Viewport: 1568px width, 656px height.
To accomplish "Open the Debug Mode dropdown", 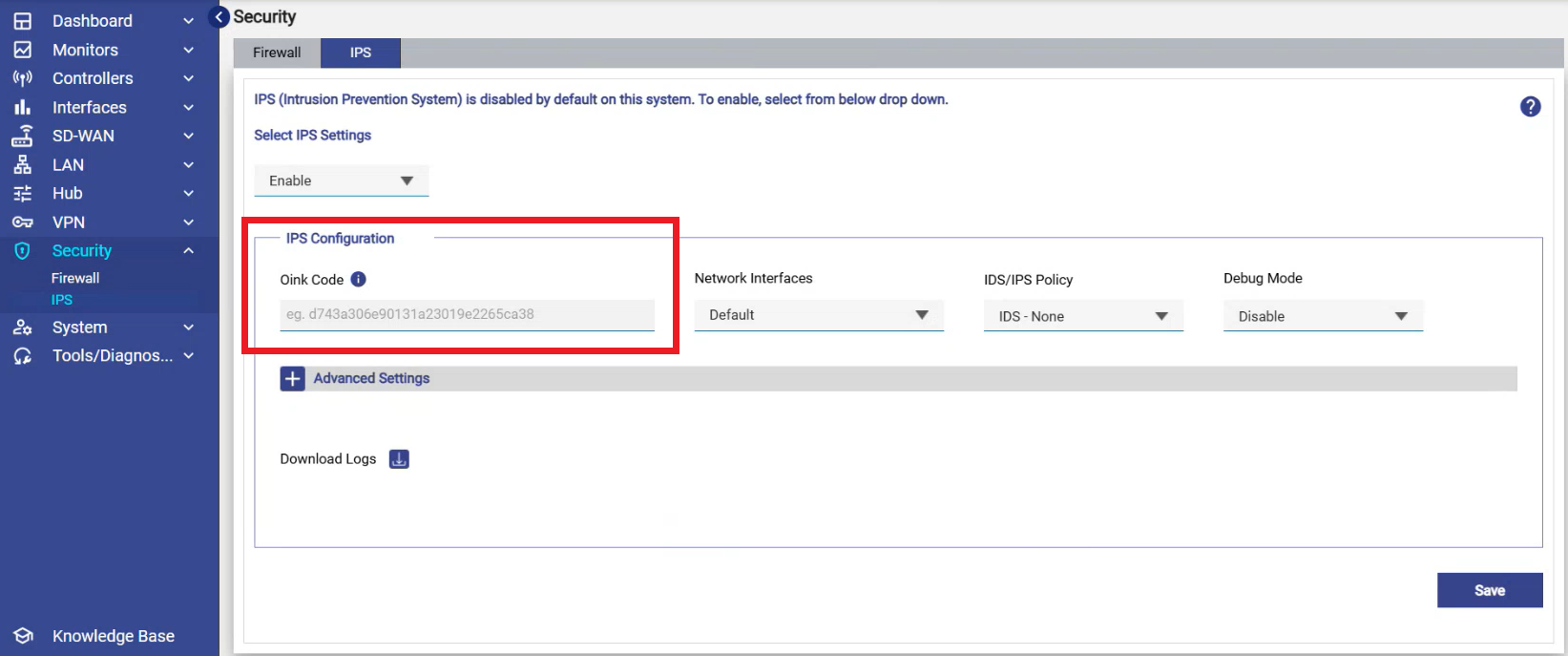I will click(1322, 316).
